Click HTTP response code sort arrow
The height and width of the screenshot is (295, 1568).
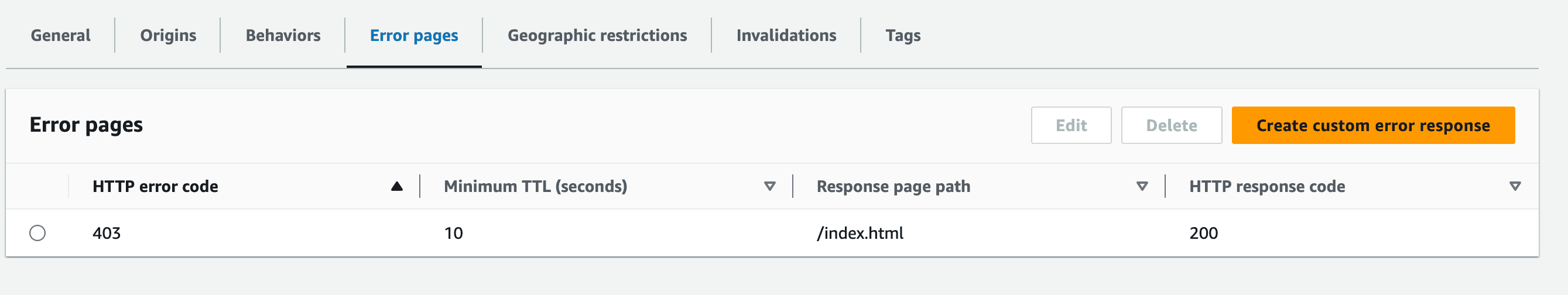click(1515, 186)
